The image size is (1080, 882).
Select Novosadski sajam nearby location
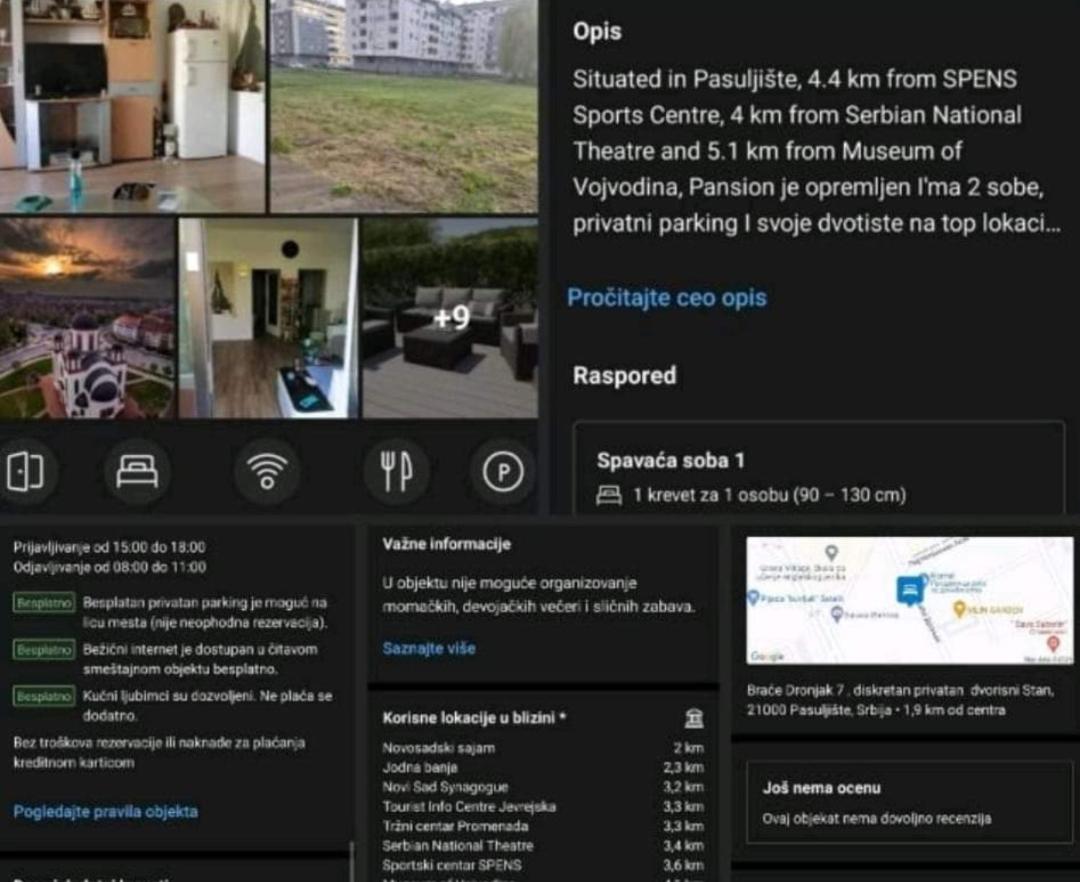pos(543,748)
